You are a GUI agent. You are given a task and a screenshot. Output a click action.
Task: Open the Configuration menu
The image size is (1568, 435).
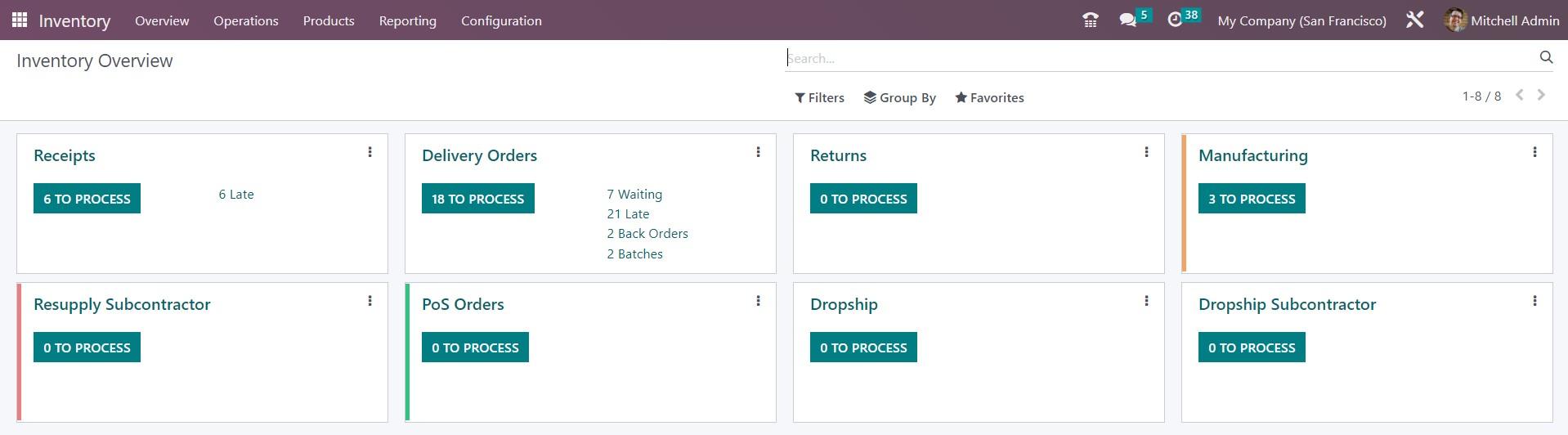pyautogui.click(x=501, y=20)
